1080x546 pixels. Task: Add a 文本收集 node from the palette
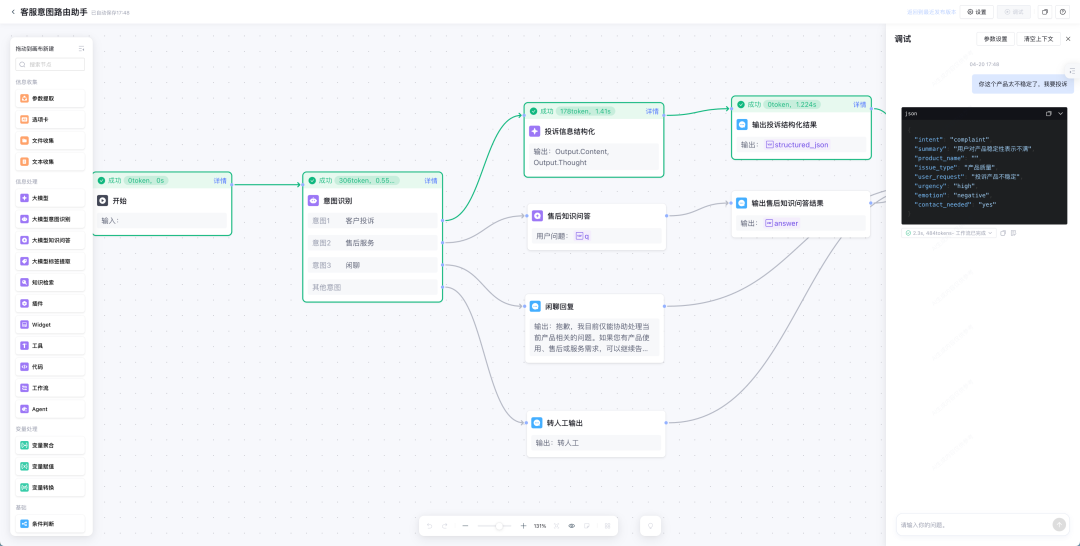click(x=50, y=162)
